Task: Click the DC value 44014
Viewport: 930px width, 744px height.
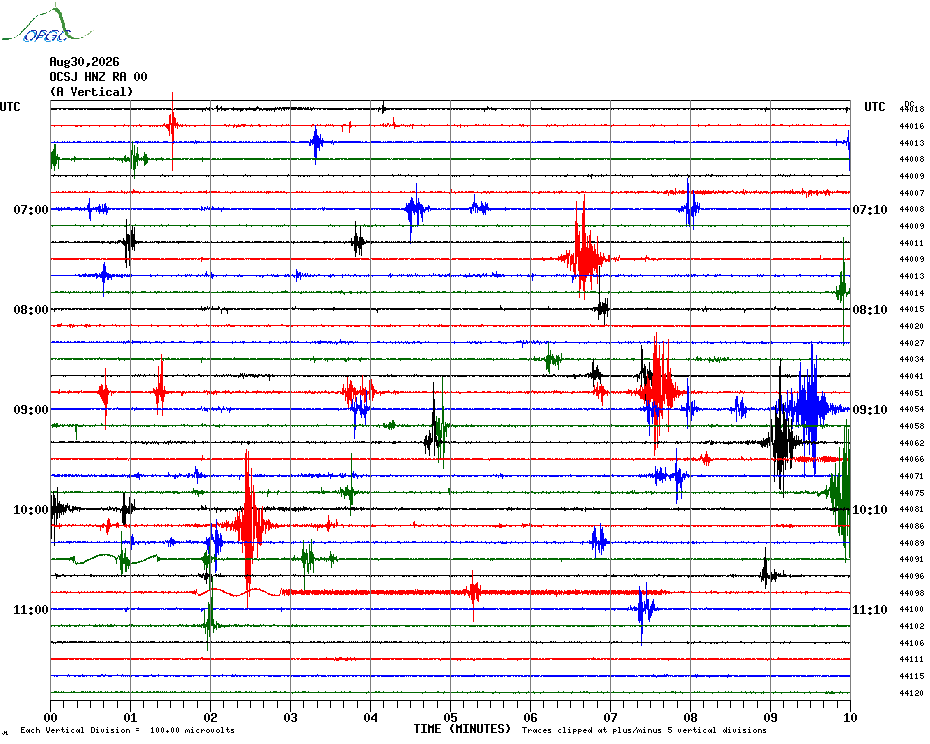Action: 912,292
